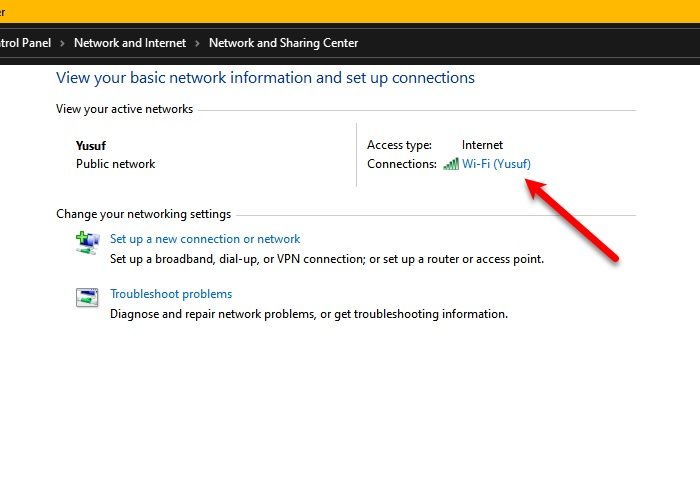This screenshot has width=700, height=500.
Task: Expand the chevron after Control Panel
Action: click(62, 43)
